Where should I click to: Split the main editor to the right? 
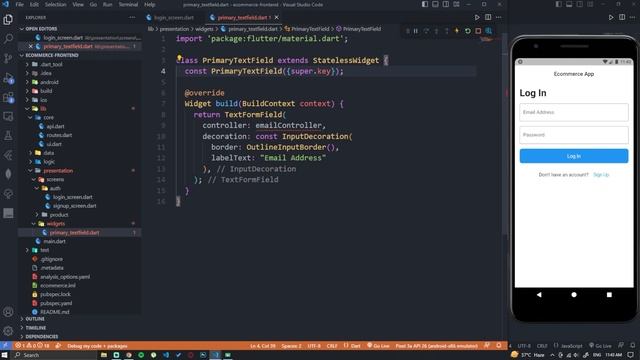point(488,18)
